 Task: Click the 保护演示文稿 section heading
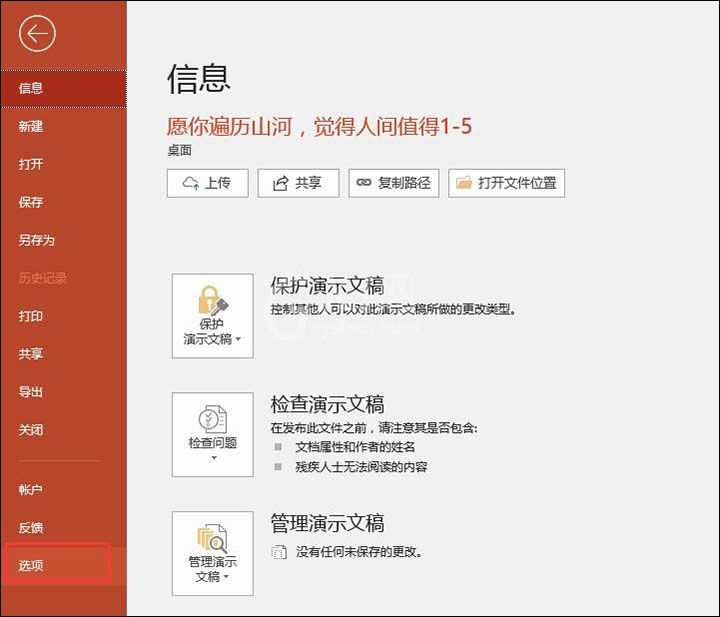point(327,286)
